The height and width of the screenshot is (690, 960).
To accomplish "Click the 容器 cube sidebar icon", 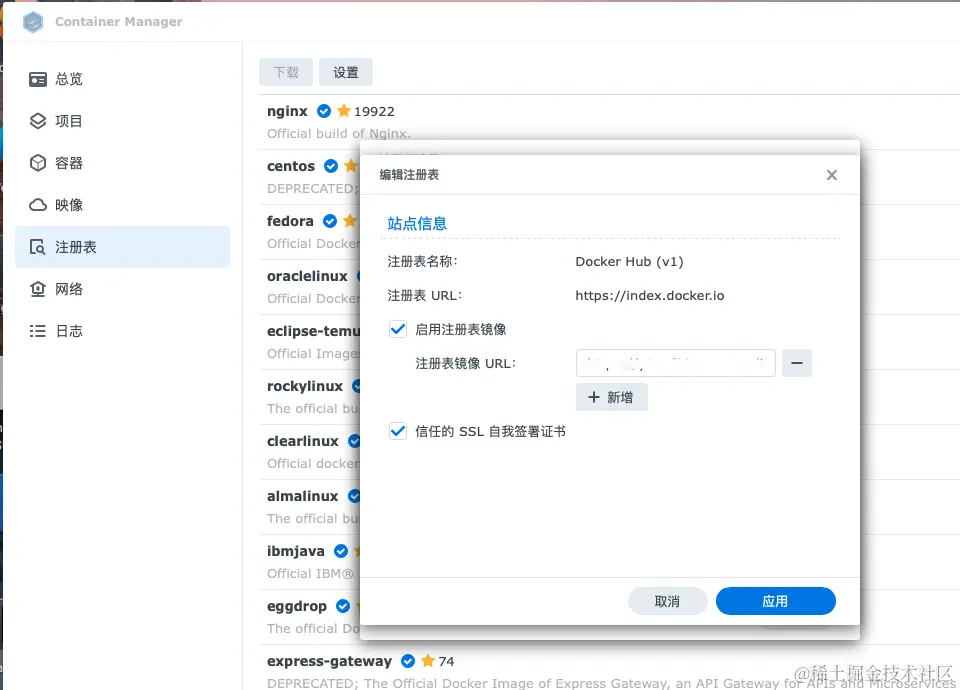I will 38,163.
